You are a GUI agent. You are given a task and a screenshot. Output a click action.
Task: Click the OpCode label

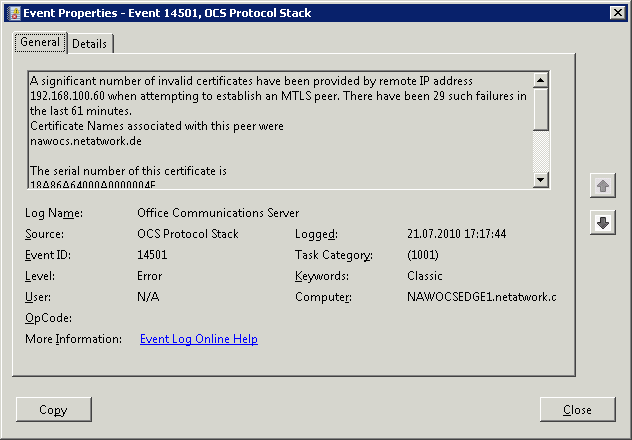pyautogui.click(x=48, y=318)
